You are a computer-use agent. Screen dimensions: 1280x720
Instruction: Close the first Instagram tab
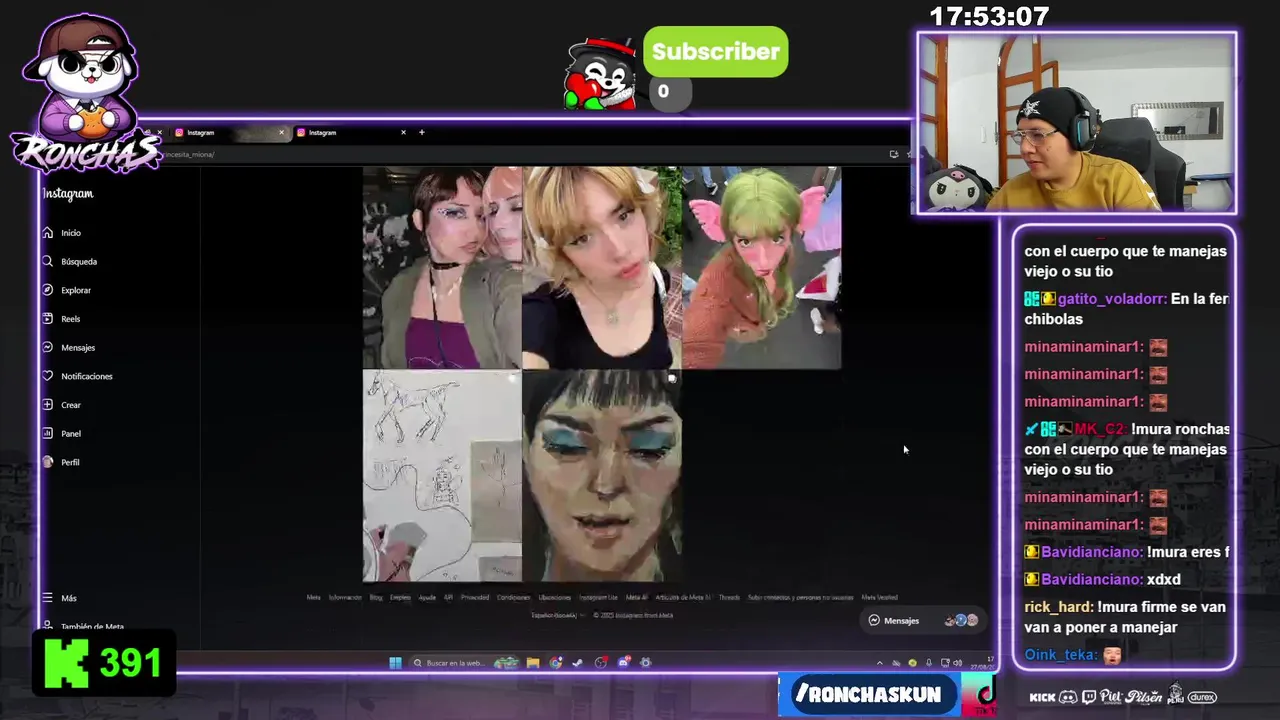click(x=281, y=132)
